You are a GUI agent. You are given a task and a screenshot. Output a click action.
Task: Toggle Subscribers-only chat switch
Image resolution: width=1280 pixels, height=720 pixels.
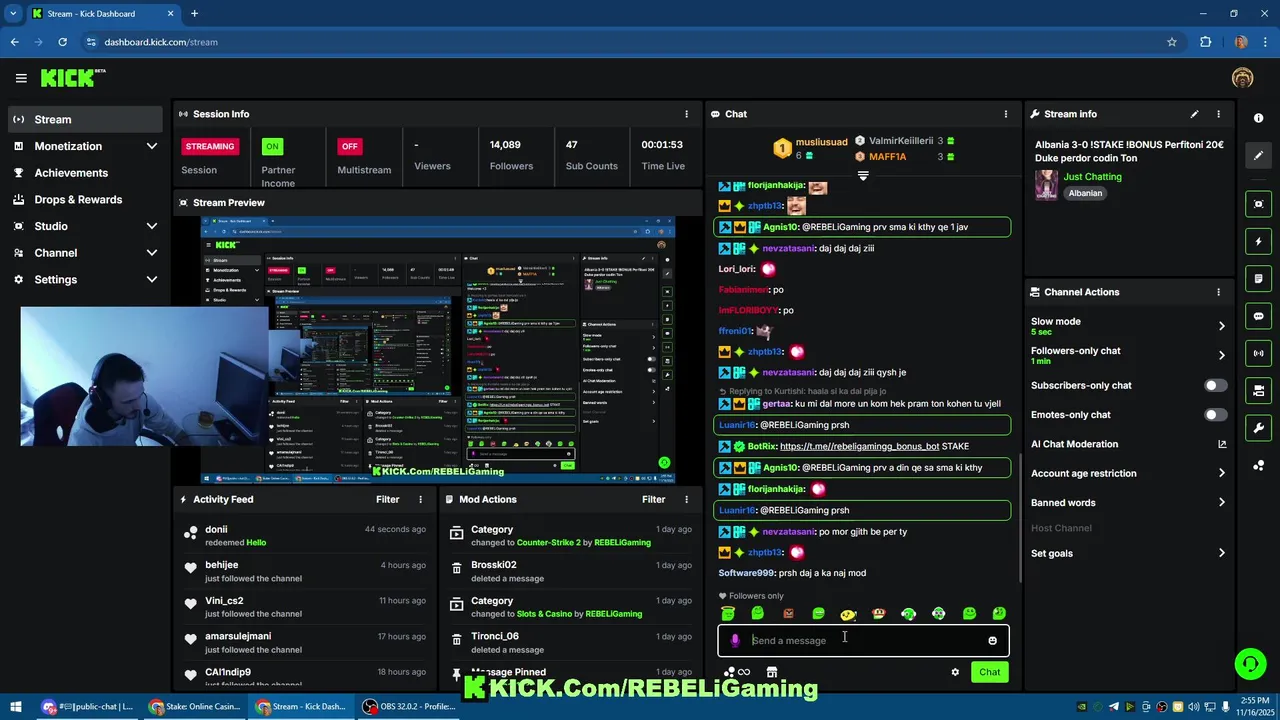click(1215, 385)
